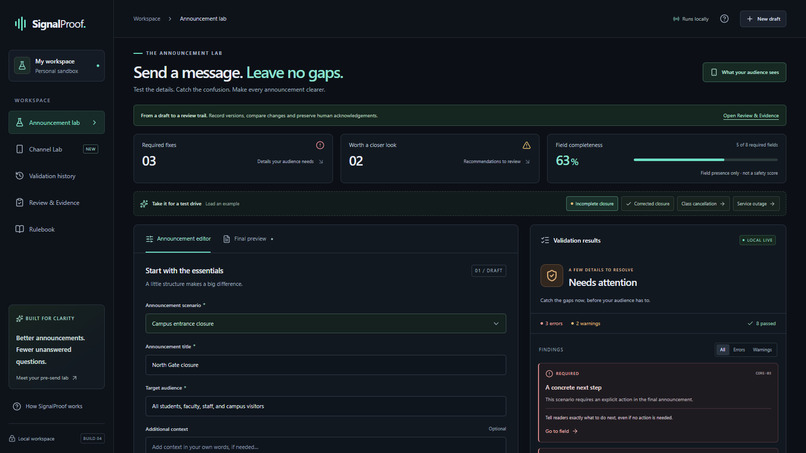Click the Local workspace lock icon
806x453 pixels.
tap(12, 439)
